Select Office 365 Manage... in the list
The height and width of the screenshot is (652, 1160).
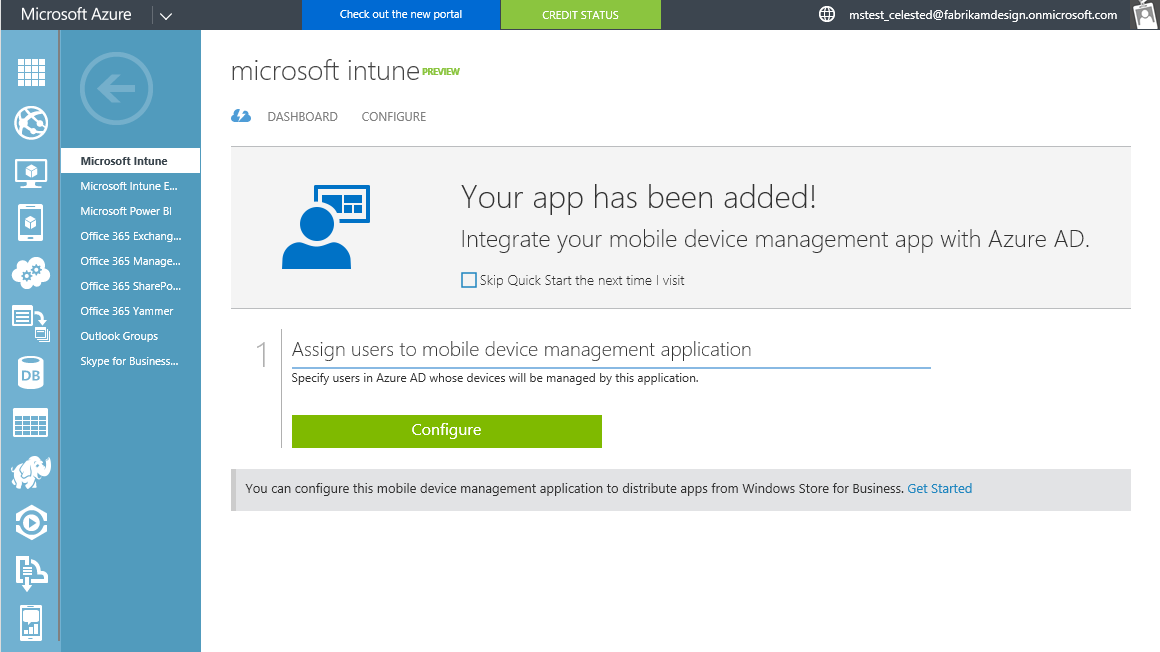tap(130, 261)
